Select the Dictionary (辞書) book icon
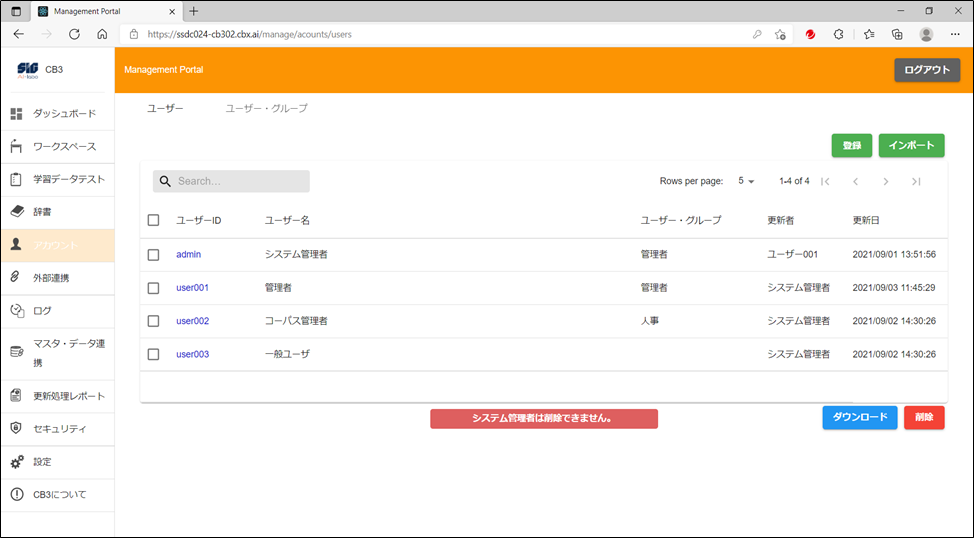 [16, 212]
